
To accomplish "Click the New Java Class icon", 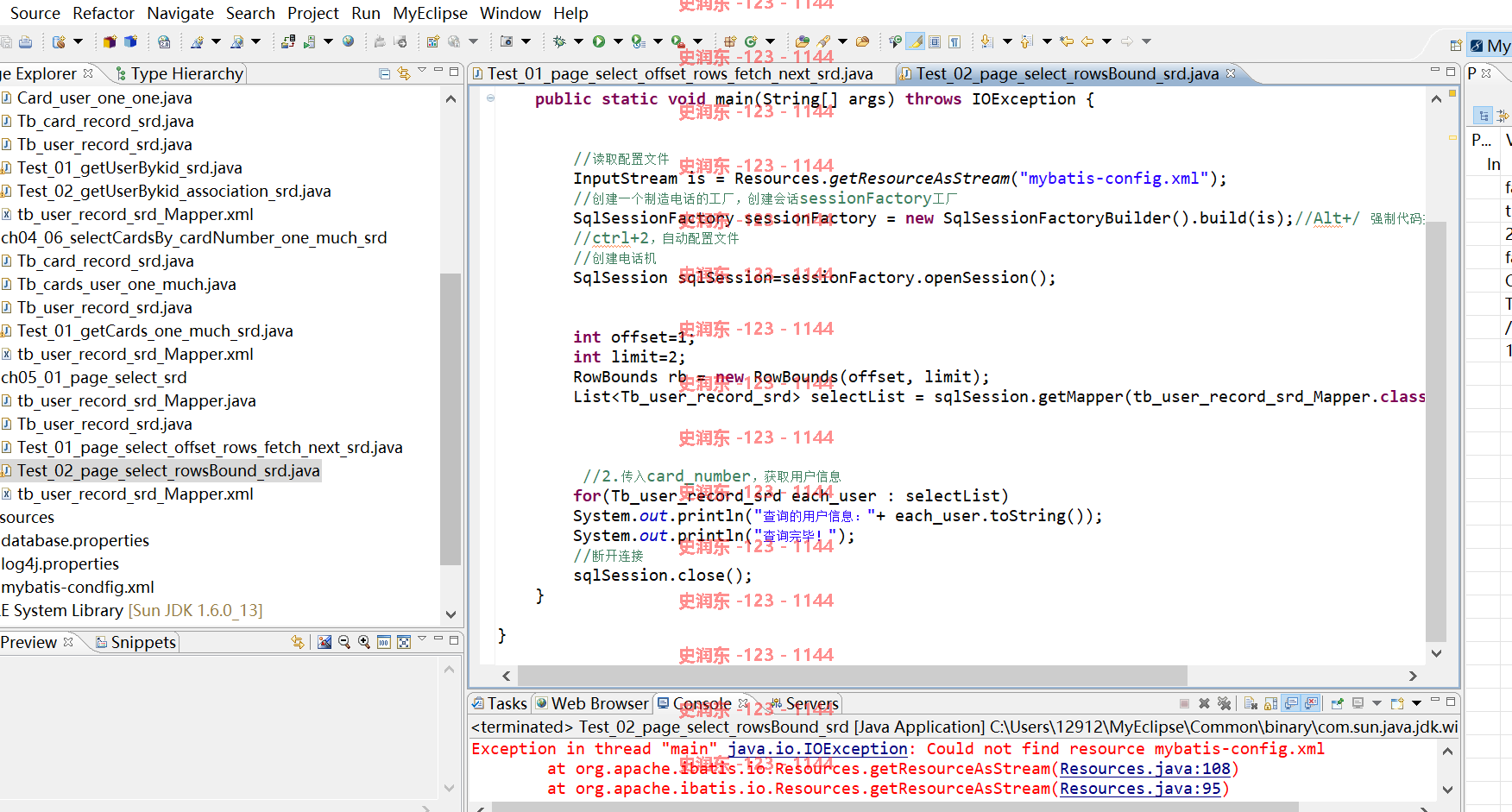I will (751, 41).
